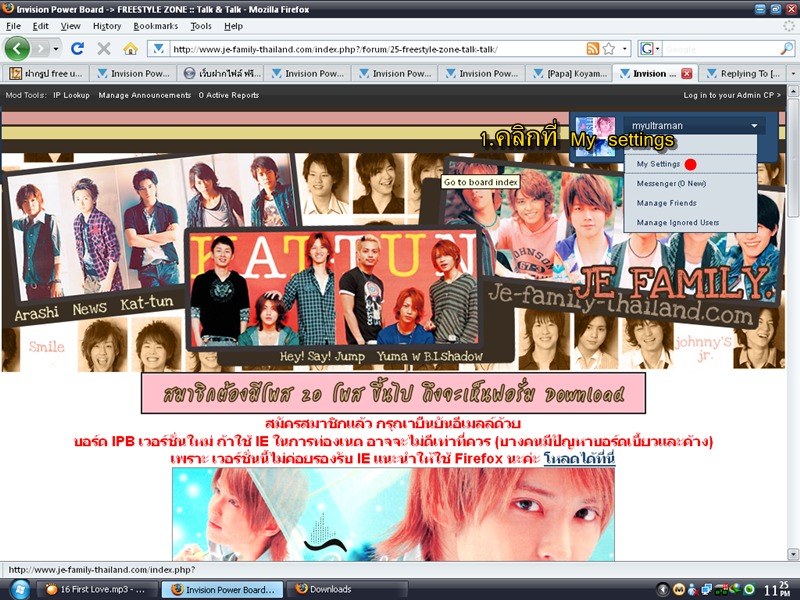This screenshot has height=600, width=800.
Task: Click the search magnifier icon
Action: [x=787, y=49]
